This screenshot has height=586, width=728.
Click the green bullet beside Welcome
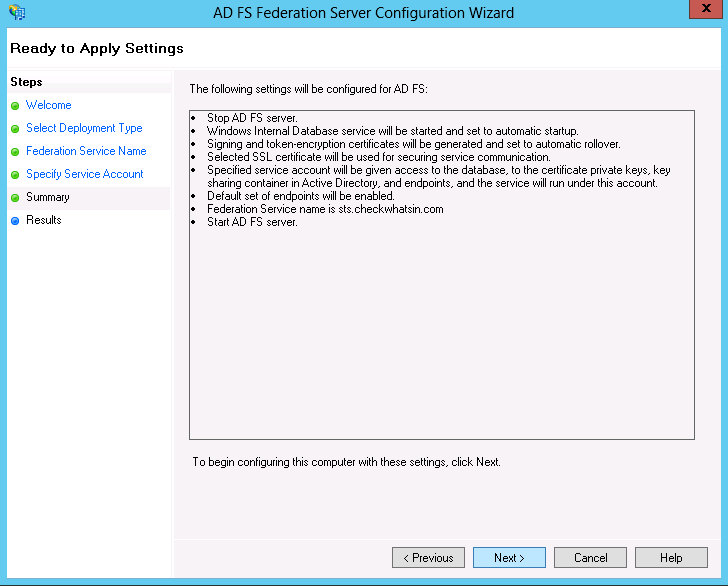coord(15,106)
